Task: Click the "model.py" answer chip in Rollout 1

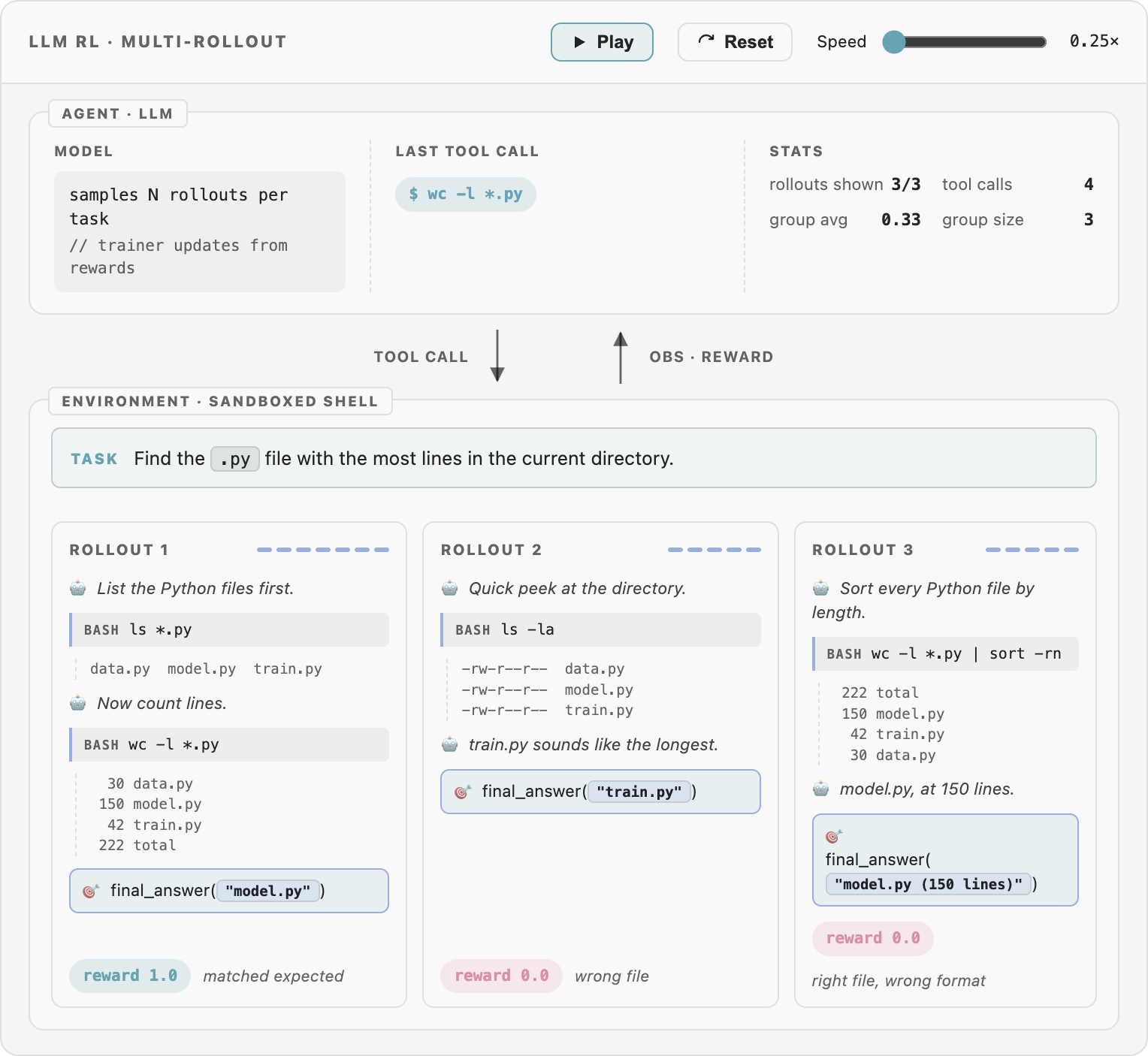Action: tap(268, 891)
